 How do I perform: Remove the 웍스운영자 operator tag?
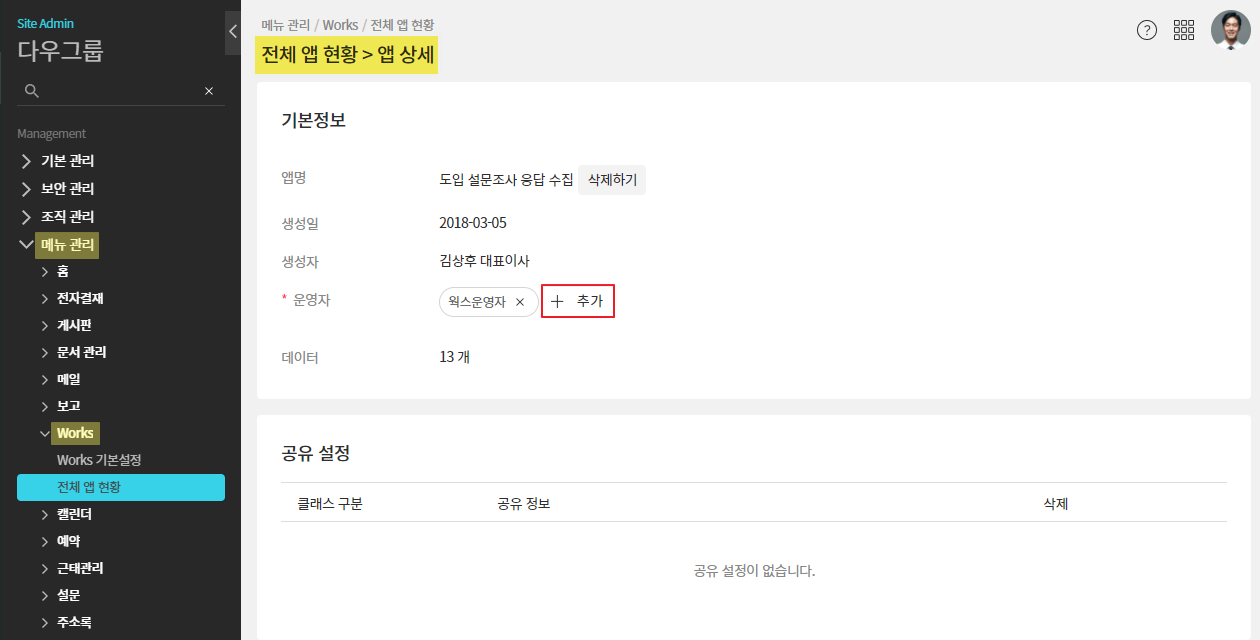point(520,302)
